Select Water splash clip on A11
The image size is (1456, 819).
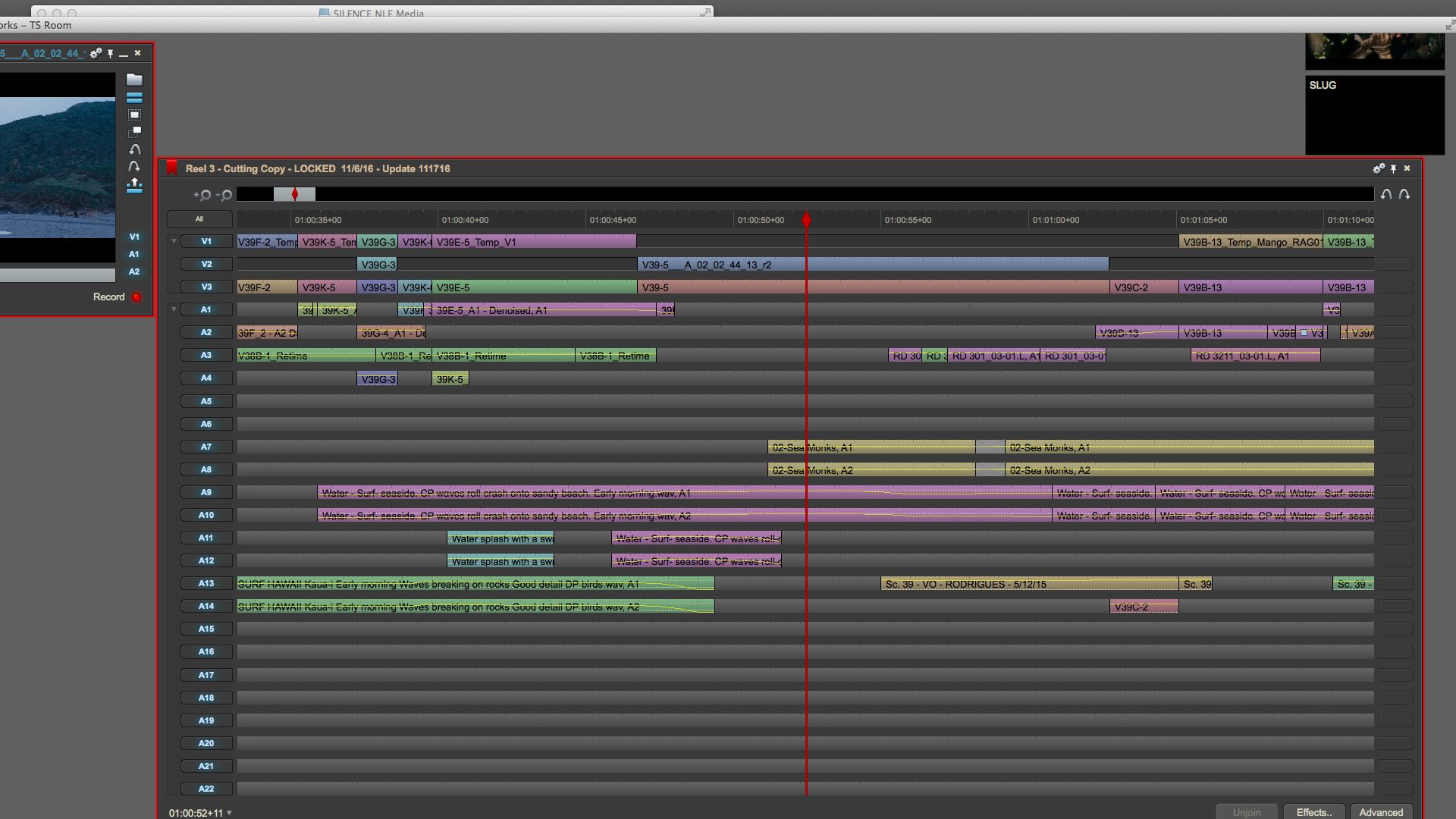pos(500,538)
